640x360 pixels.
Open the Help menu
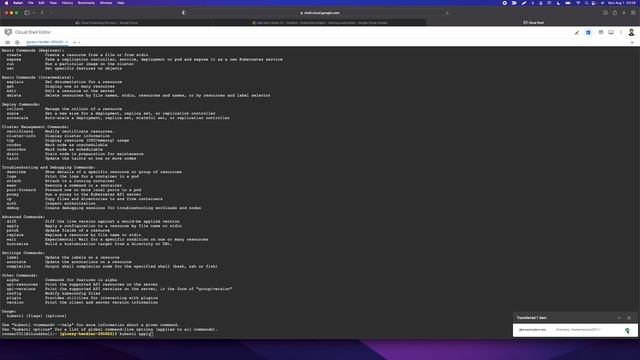[x=121, y=3]
